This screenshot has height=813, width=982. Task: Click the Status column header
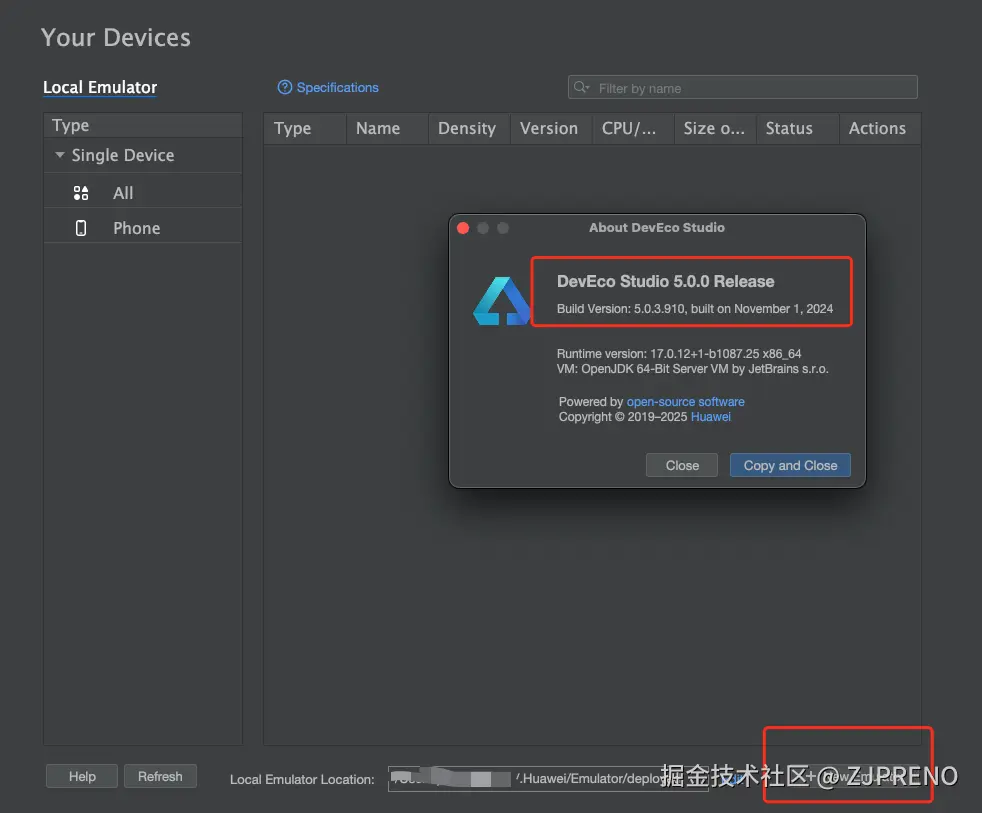point(798,128)
